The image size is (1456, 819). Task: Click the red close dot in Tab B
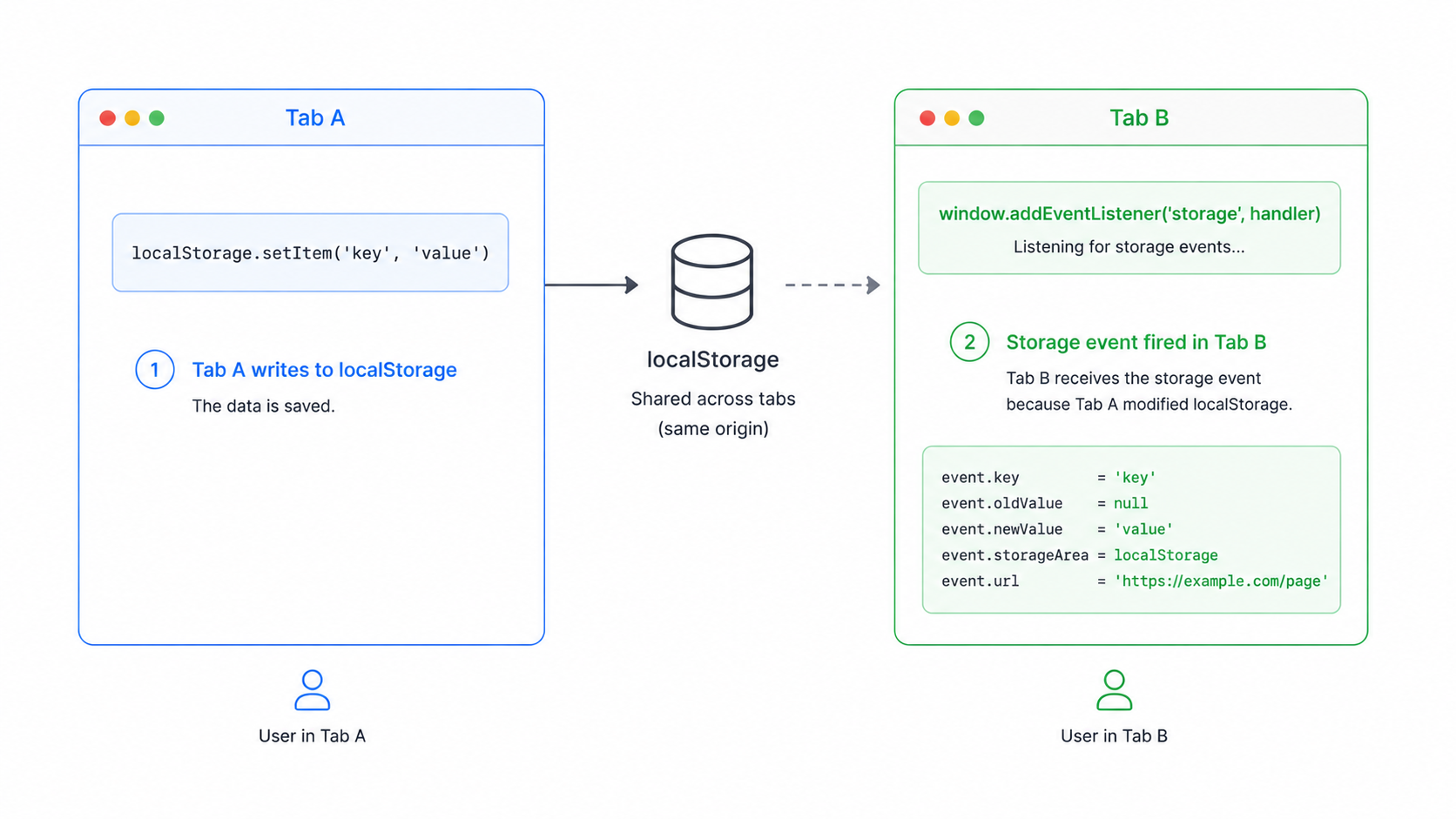coord(927,118)
